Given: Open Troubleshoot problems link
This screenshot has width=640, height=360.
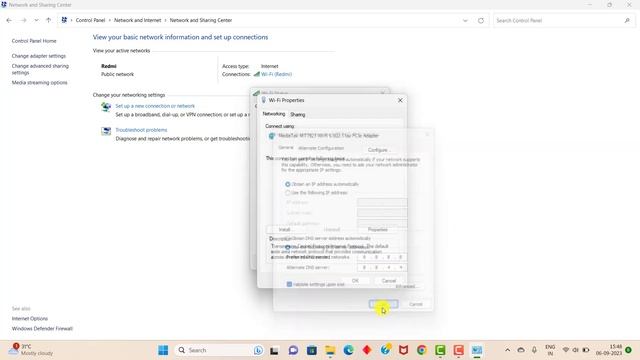Looking at the screenshot, I should coord(141,130).
